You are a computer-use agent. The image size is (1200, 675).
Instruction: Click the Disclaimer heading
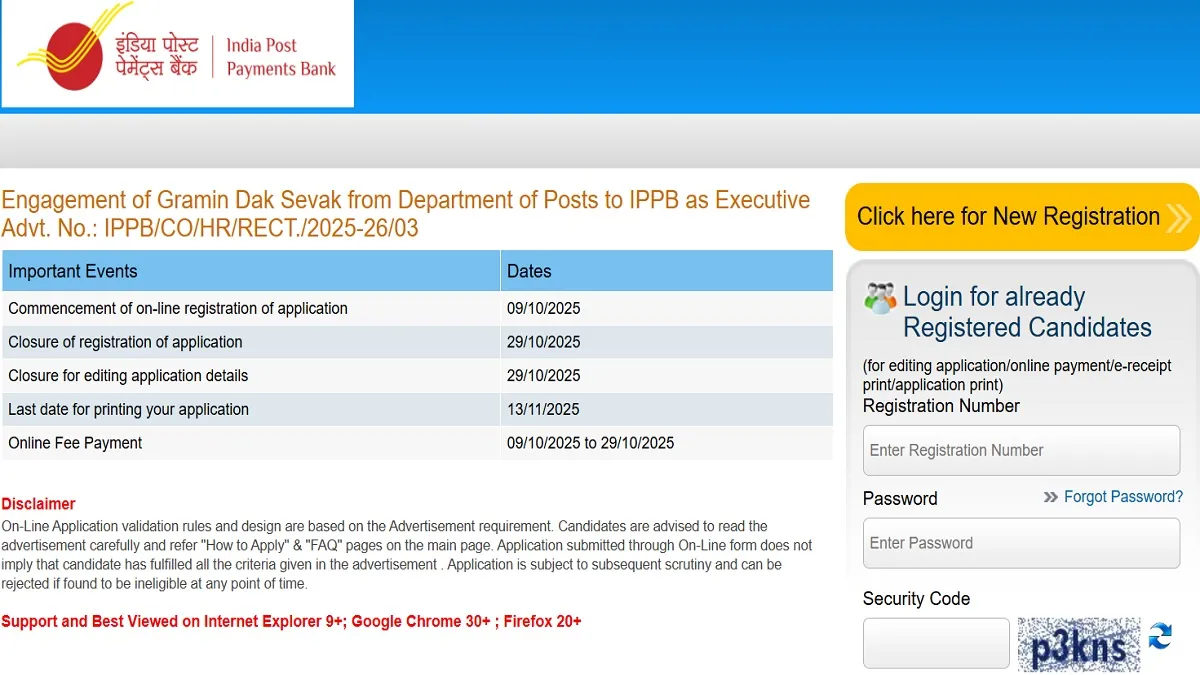click(x=38, y=504)
